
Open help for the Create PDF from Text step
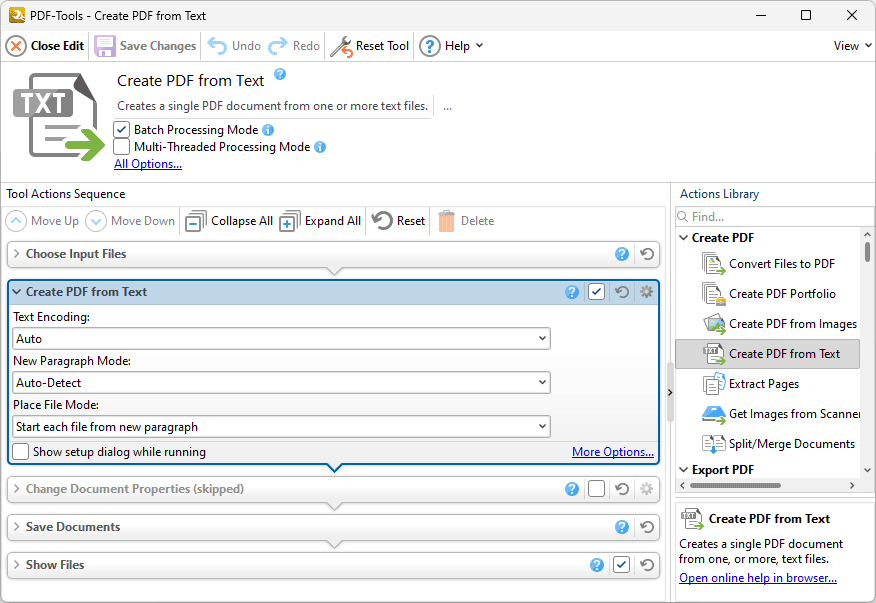[572, 292]
